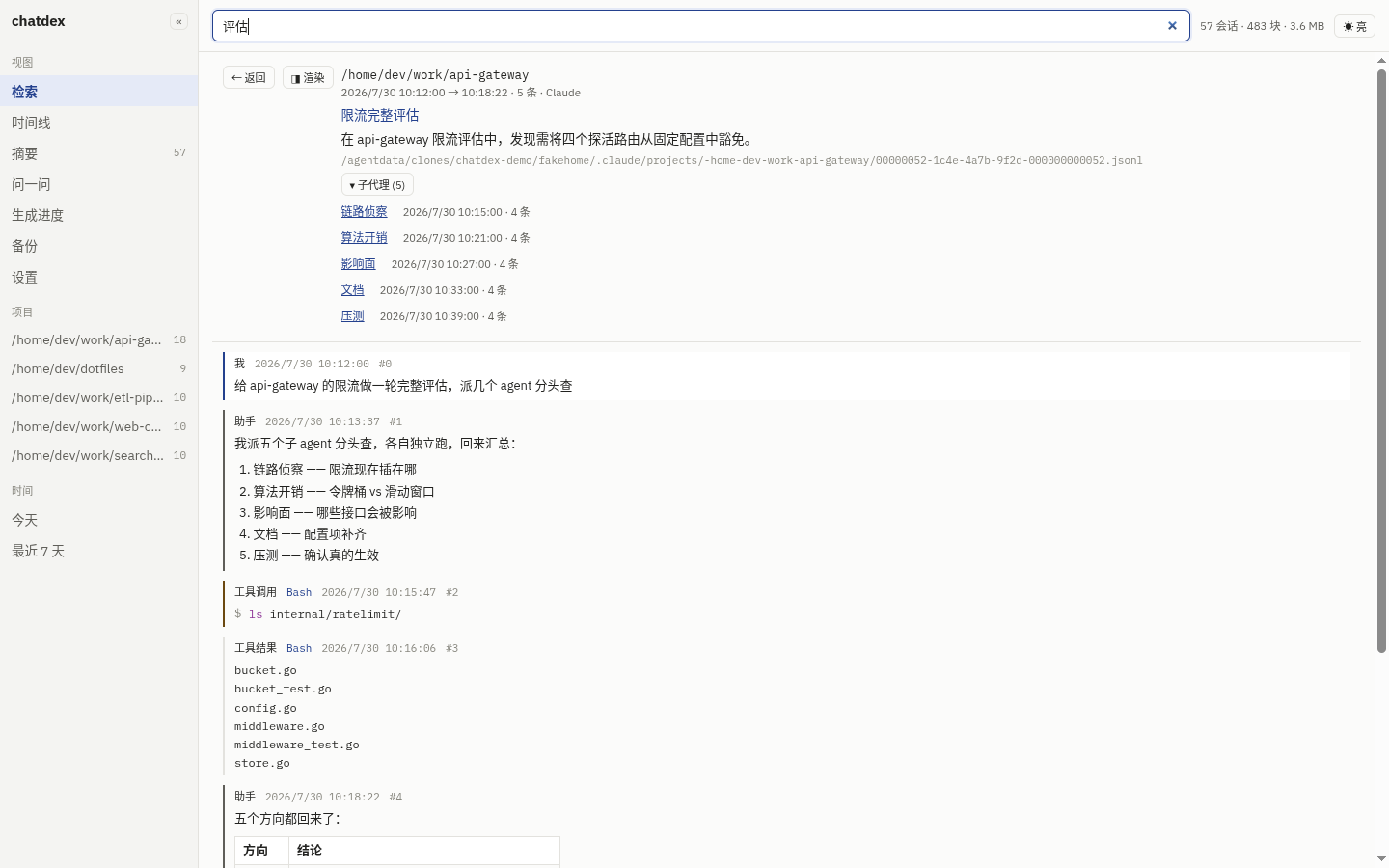Open 设置 in the sidebar
This screenshot has height=868, width=1389.
click(98, 277)
